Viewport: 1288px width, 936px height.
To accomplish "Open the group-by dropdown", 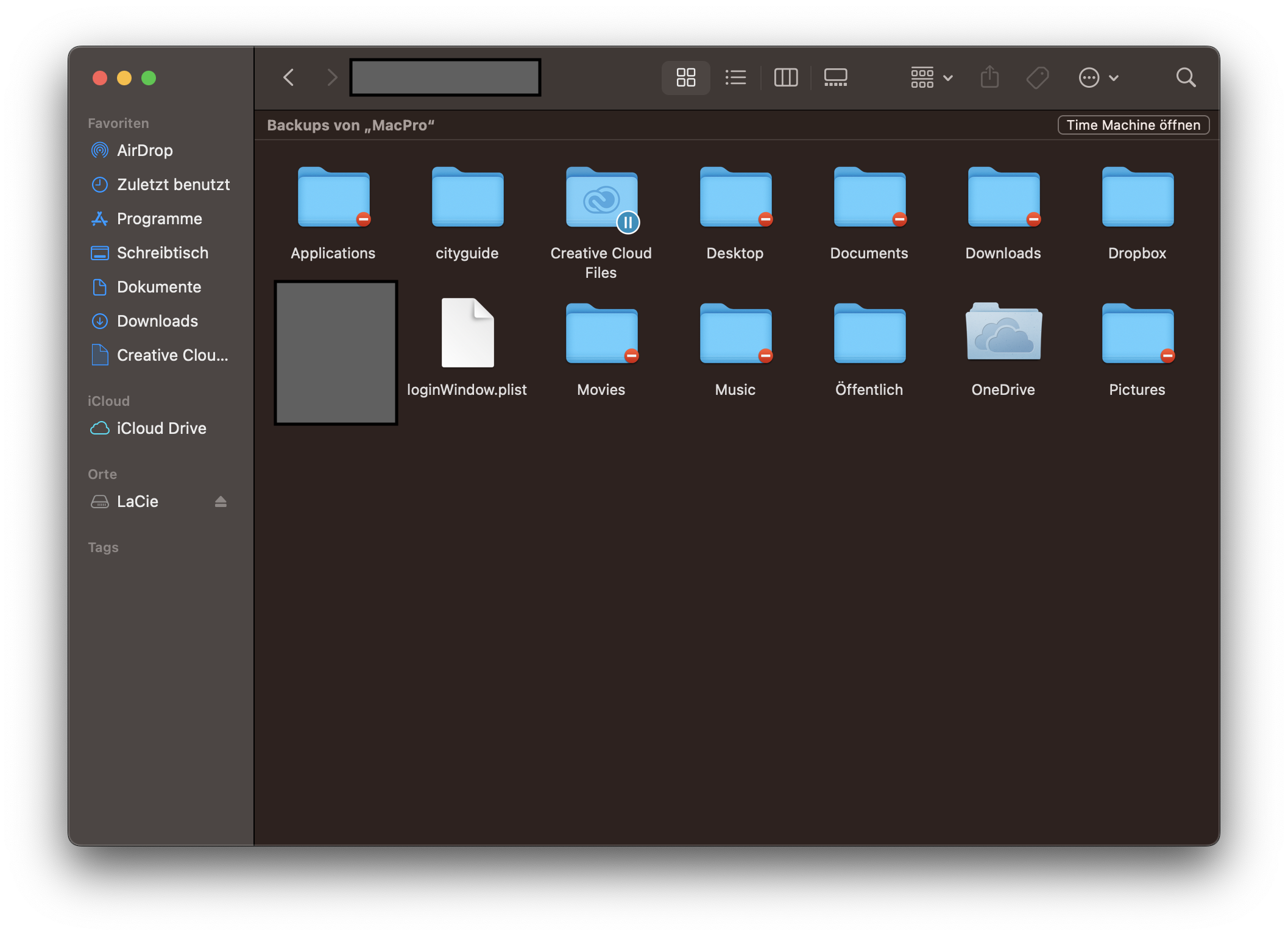I will coord(931,77).
